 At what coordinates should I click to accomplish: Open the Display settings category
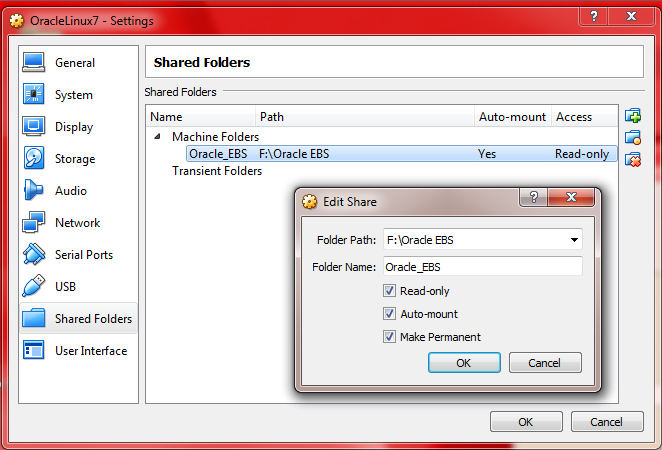pyautogui.click(x=79, y=127)
